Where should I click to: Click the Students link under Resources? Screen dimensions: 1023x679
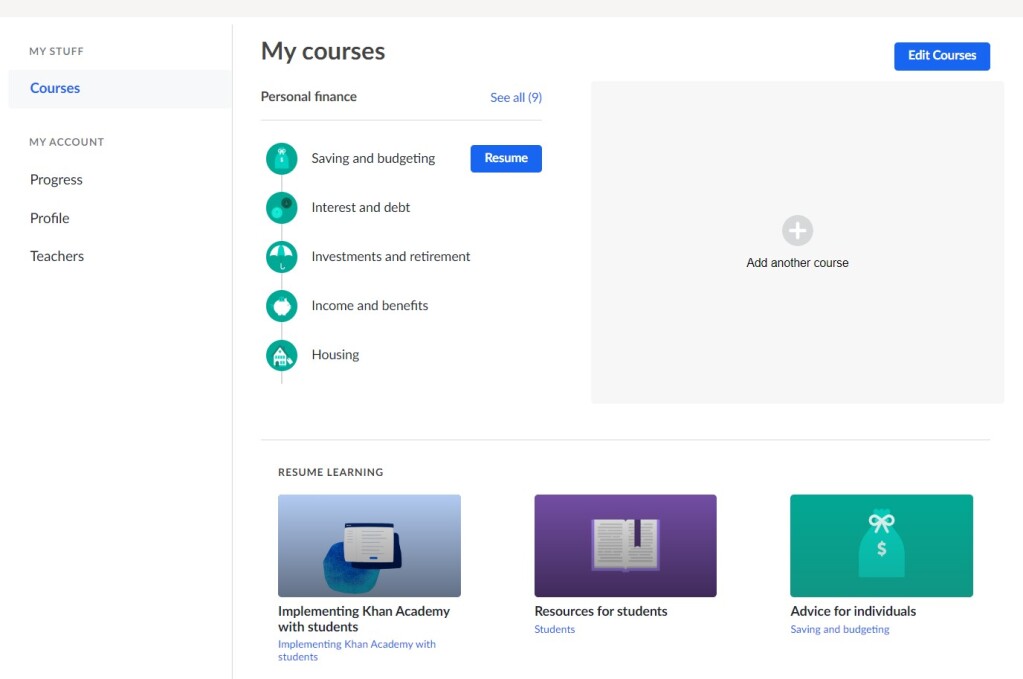[x=555, y=630]
